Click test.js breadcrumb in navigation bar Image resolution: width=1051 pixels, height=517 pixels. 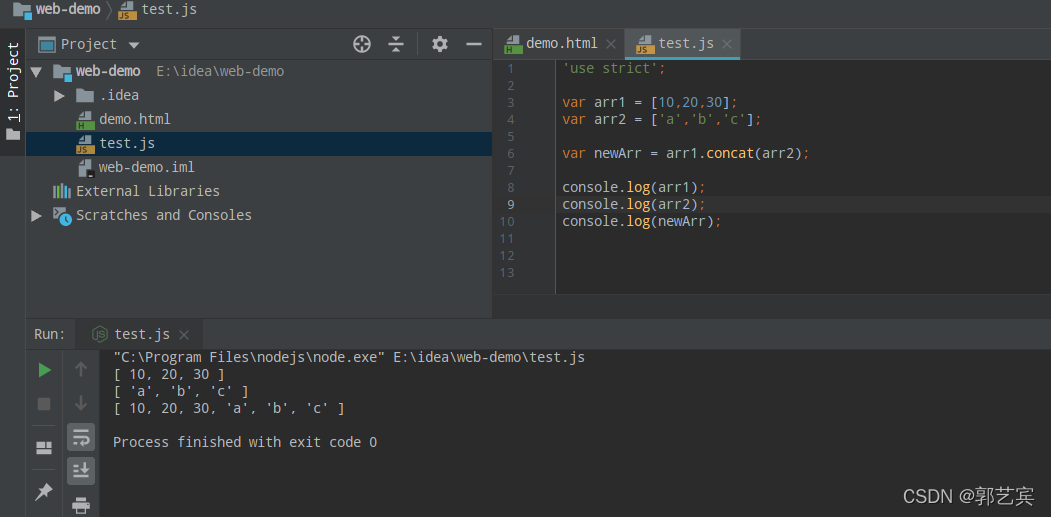(x=169, y=9)
